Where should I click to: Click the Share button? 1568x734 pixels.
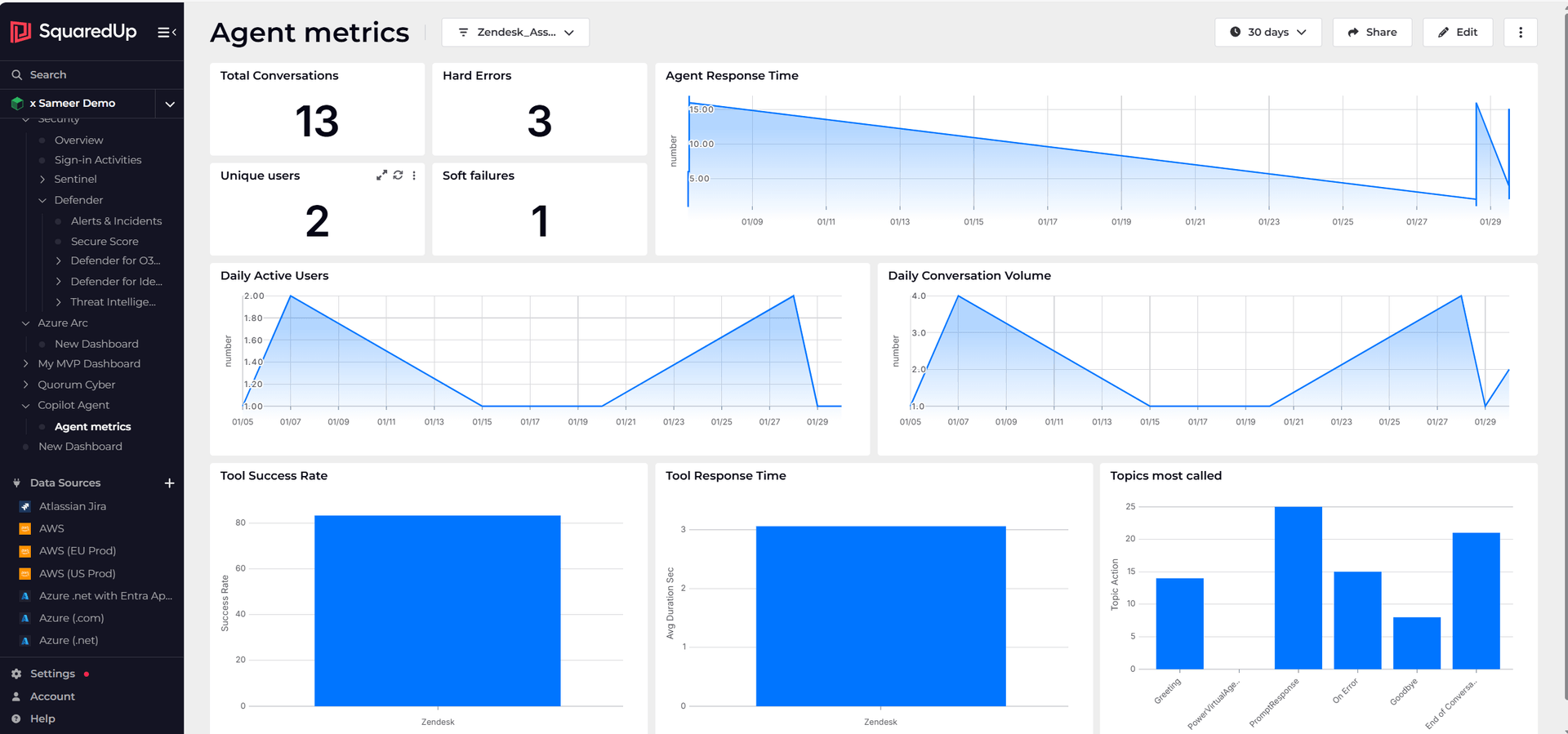(1372, 33)
